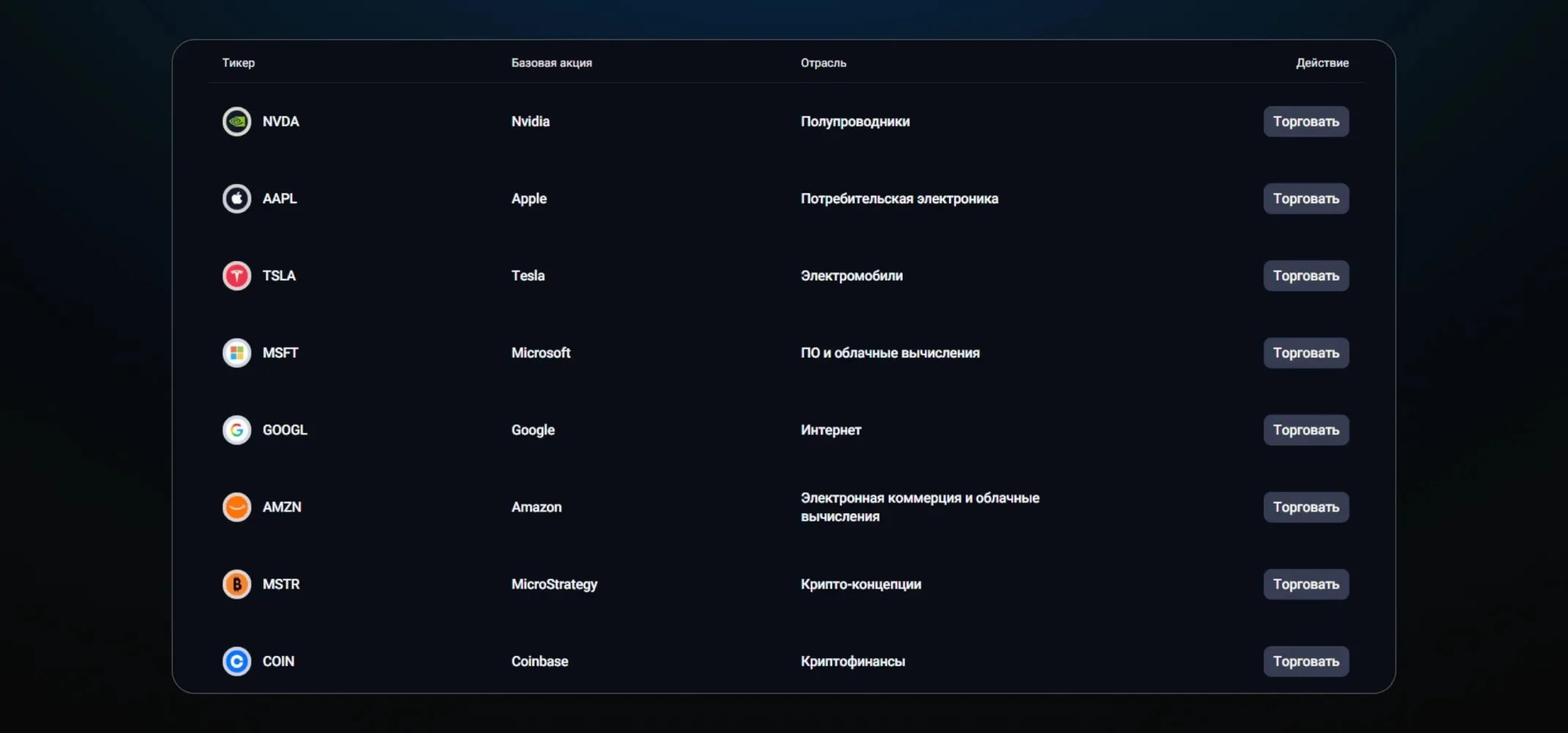Trade NVDA with Торговать button
This screenshot has width=1568, height=733.
[x=1306, y=122]
